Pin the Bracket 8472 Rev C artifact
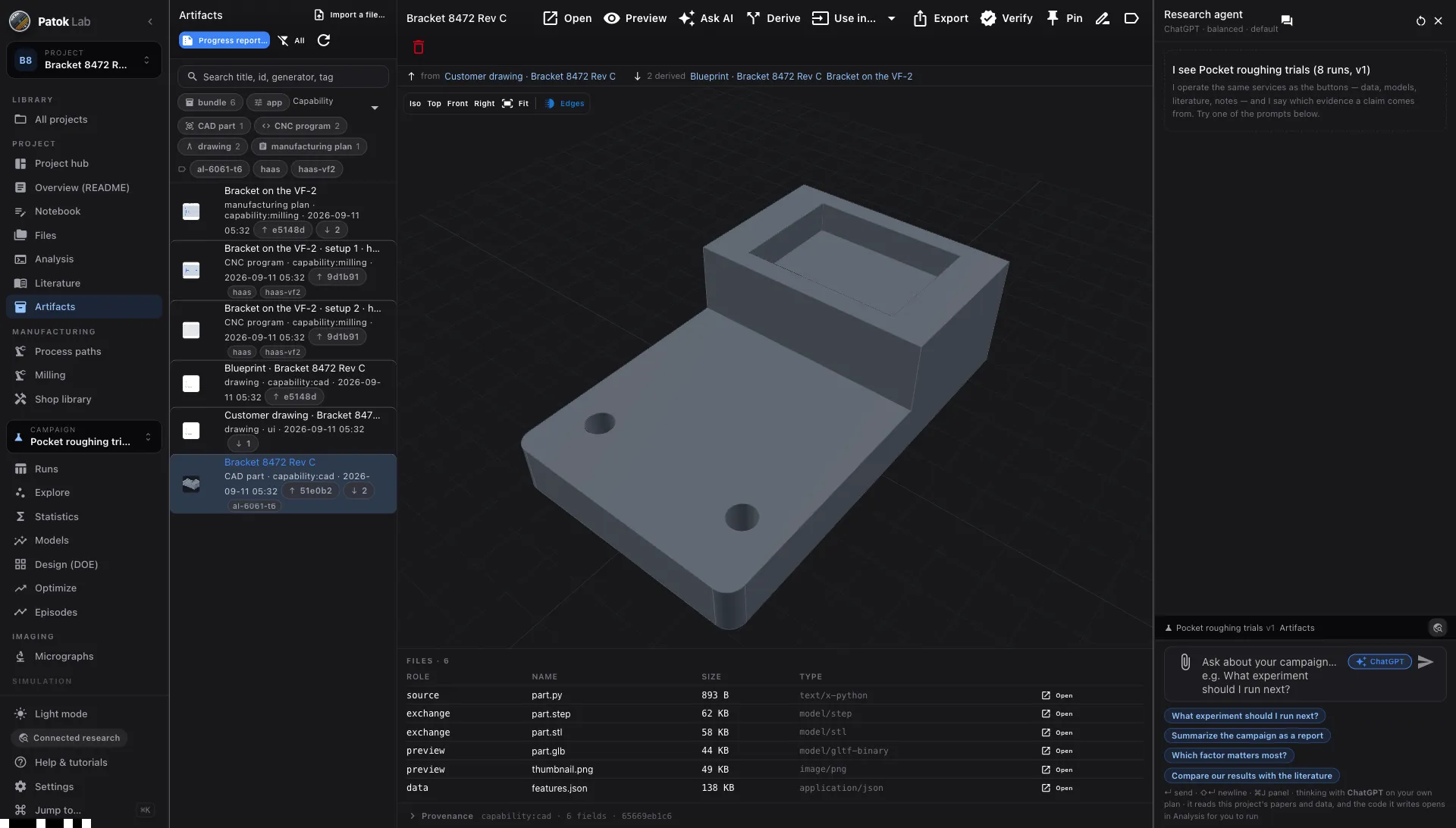Screen dimensions: 1456x828 1065,18
